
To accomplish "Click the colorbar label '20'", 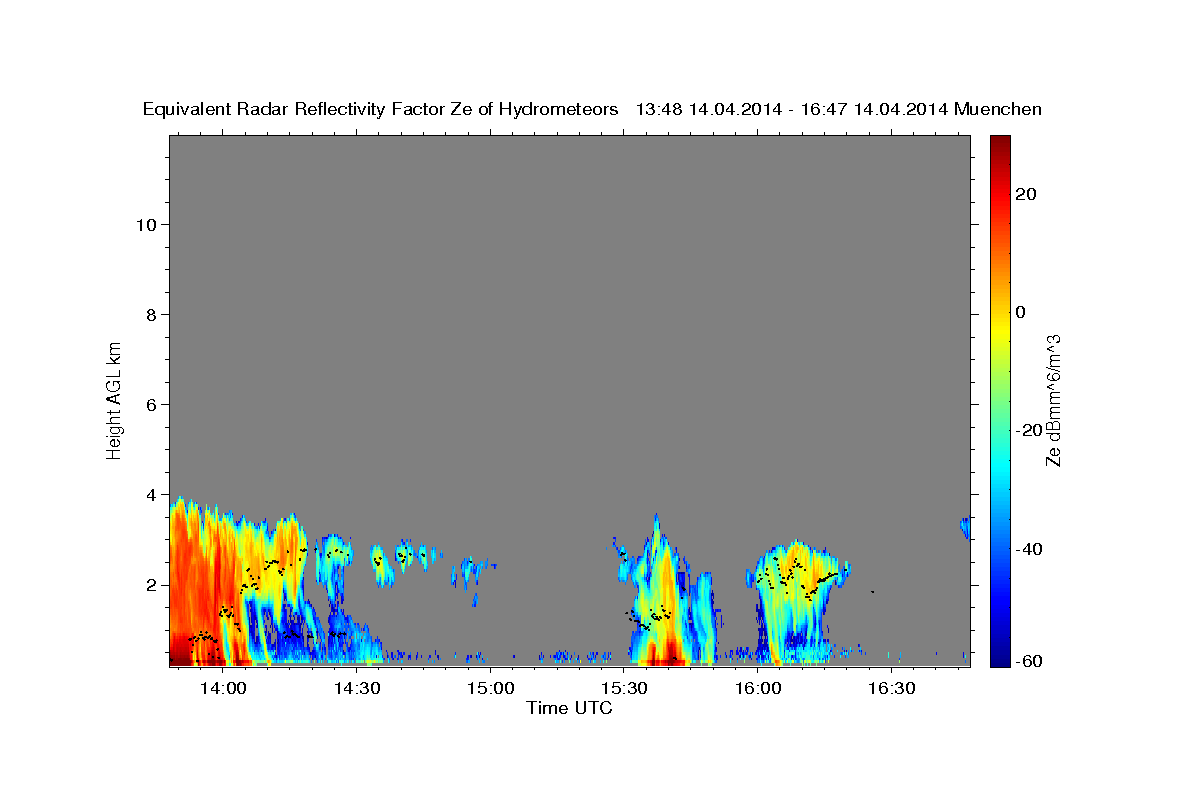I will (x=1026, y=194).
